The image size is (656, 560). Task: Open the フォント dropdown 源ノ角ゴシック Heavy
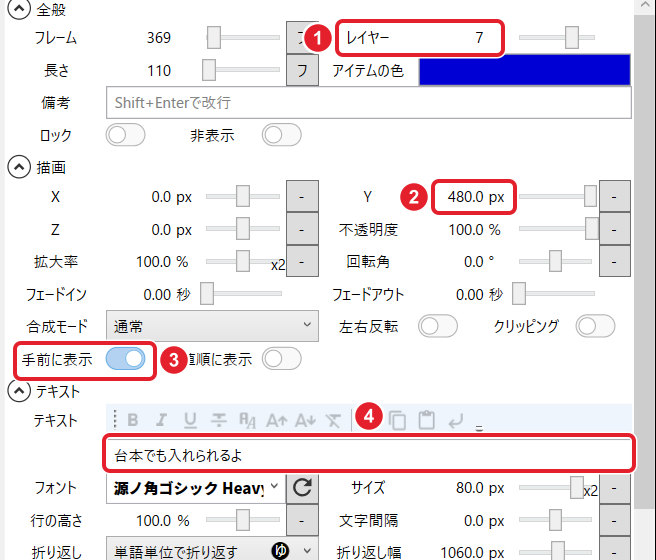(x=196, y=488)
